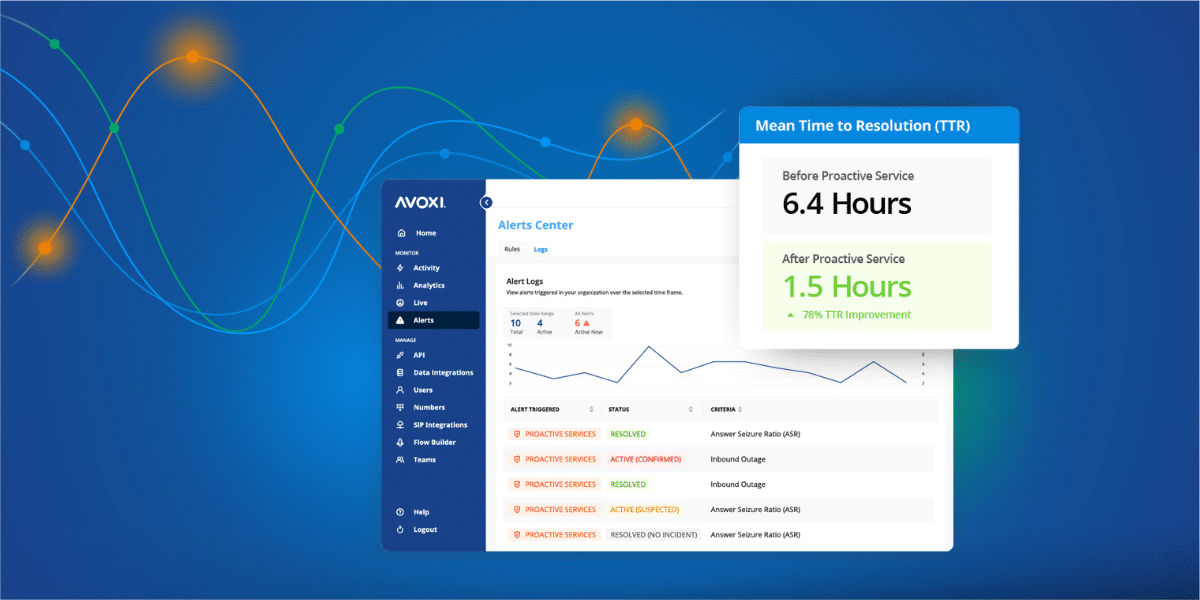
Task: Switch to the Rules tab
Action: 512,249
